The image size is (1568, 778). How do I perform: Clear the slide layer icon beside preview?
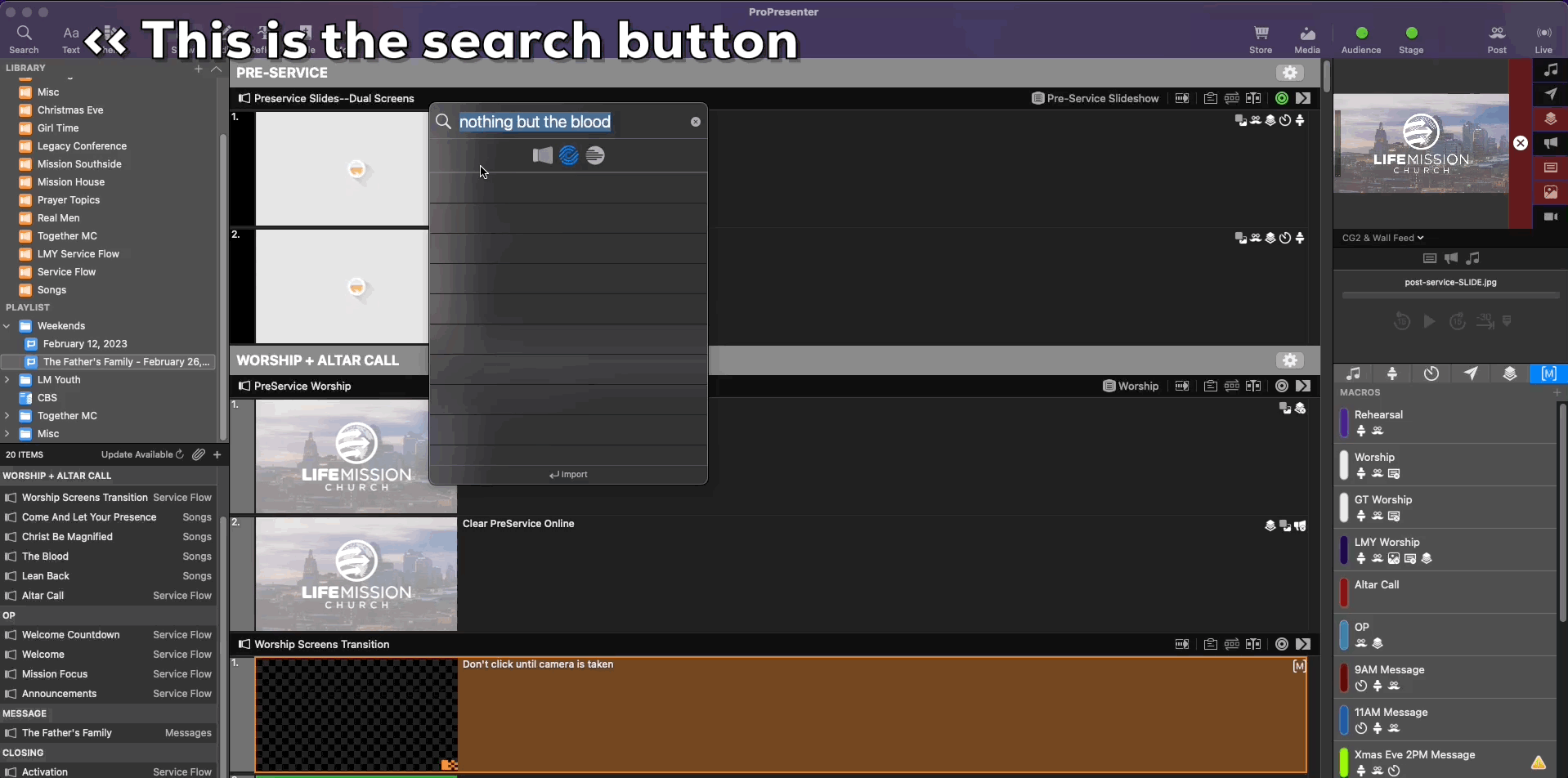coord(1551,168)
